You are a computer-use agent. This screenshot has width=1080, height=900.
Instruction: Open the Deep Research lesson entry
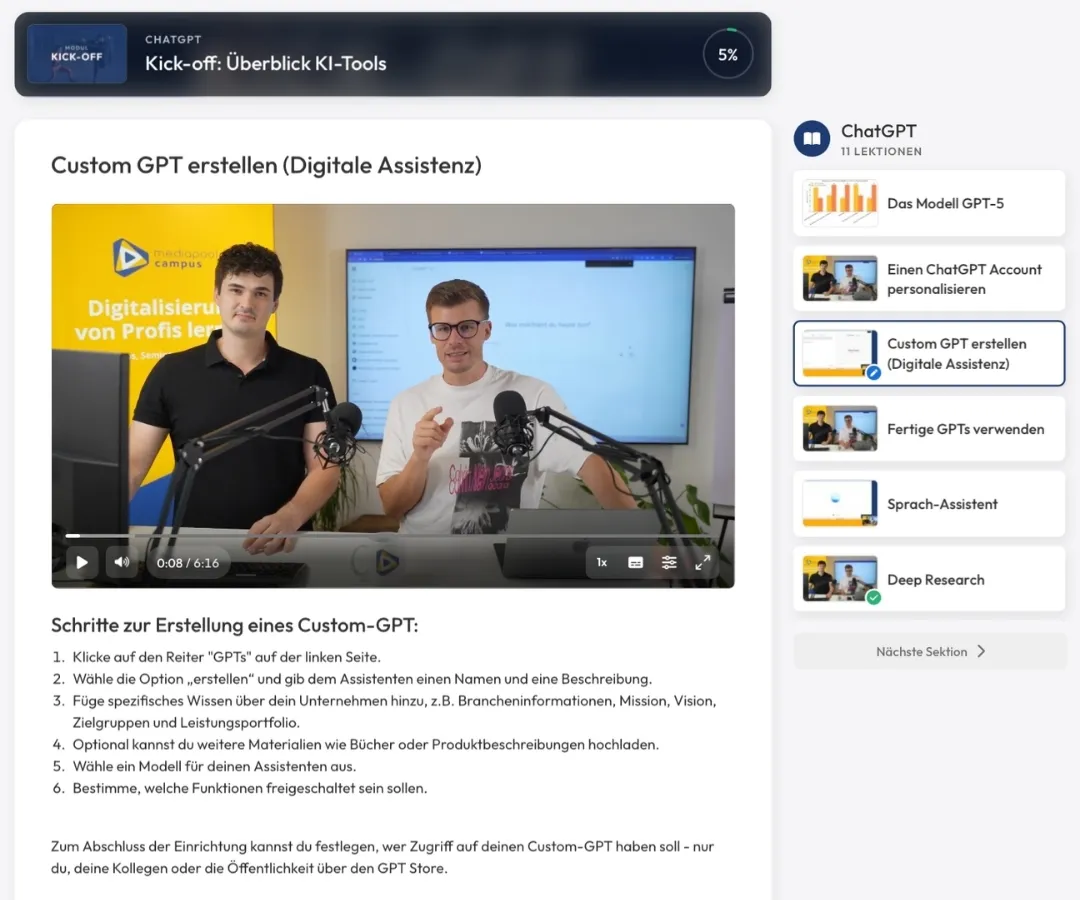pyautogui.click(x=928, y=579)
